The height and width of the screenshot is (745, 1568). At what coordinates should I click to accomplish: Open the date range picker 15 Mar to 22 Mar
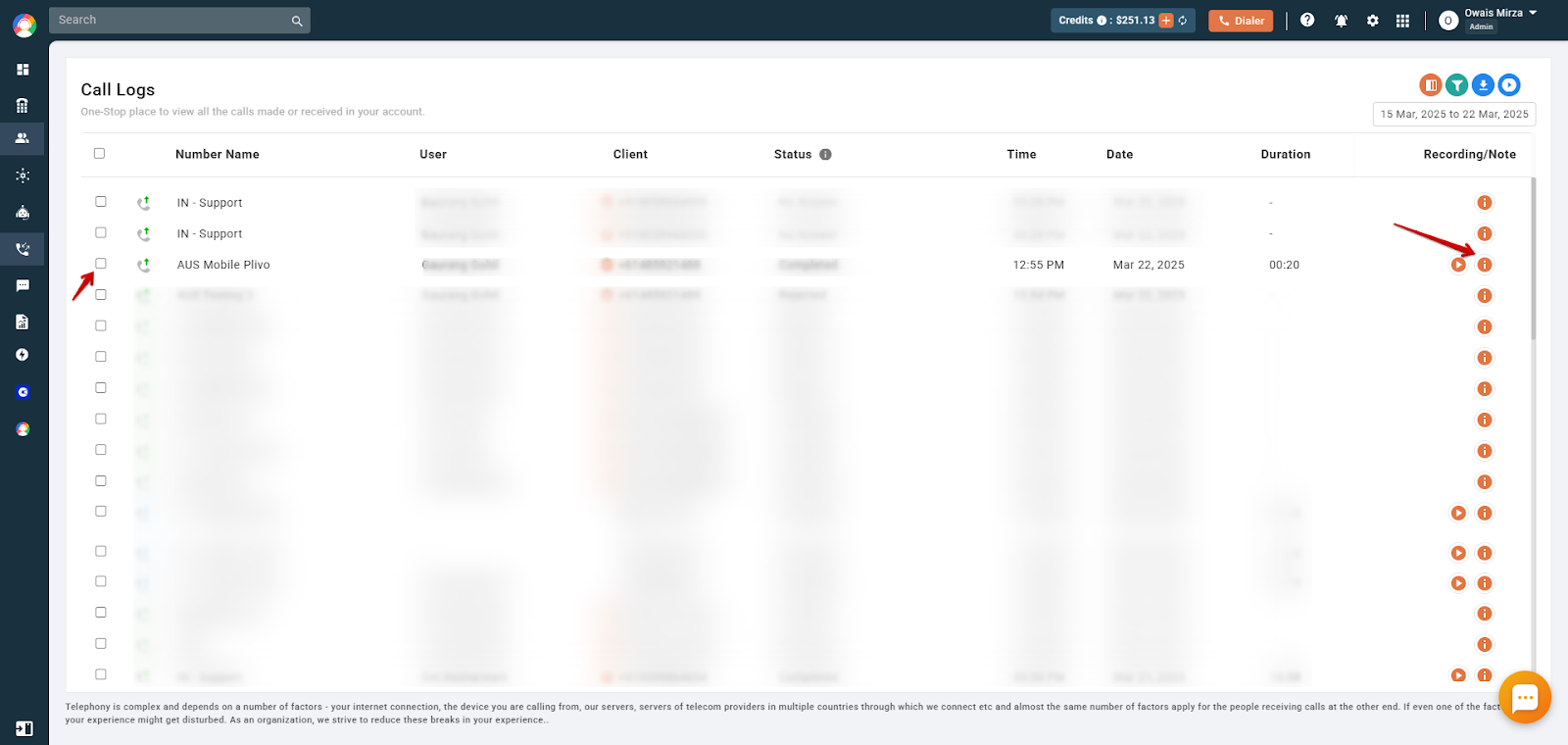coord(1454,115)
